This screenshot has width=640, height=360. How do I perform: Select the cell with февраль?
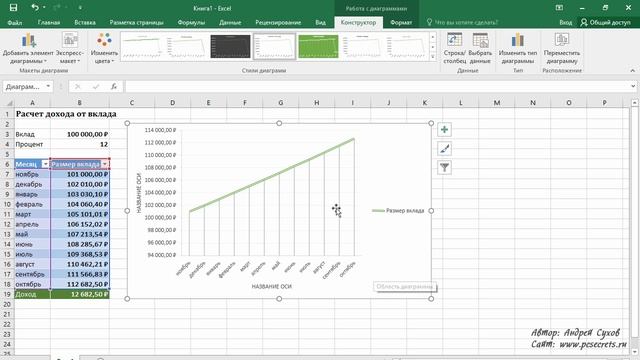tap(32, 204)
